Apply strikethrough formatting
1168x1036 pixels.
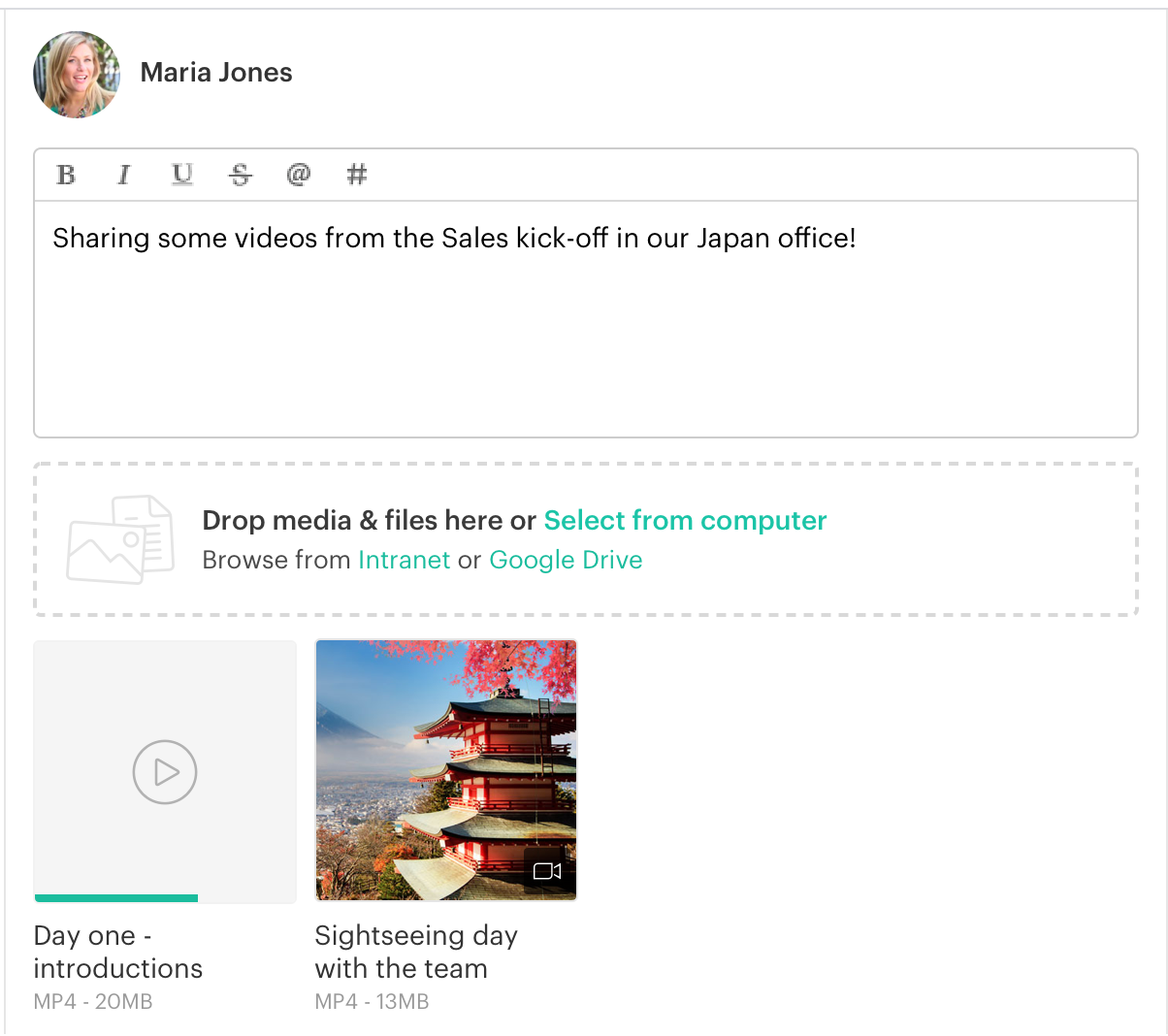click(x=240, y=175)
